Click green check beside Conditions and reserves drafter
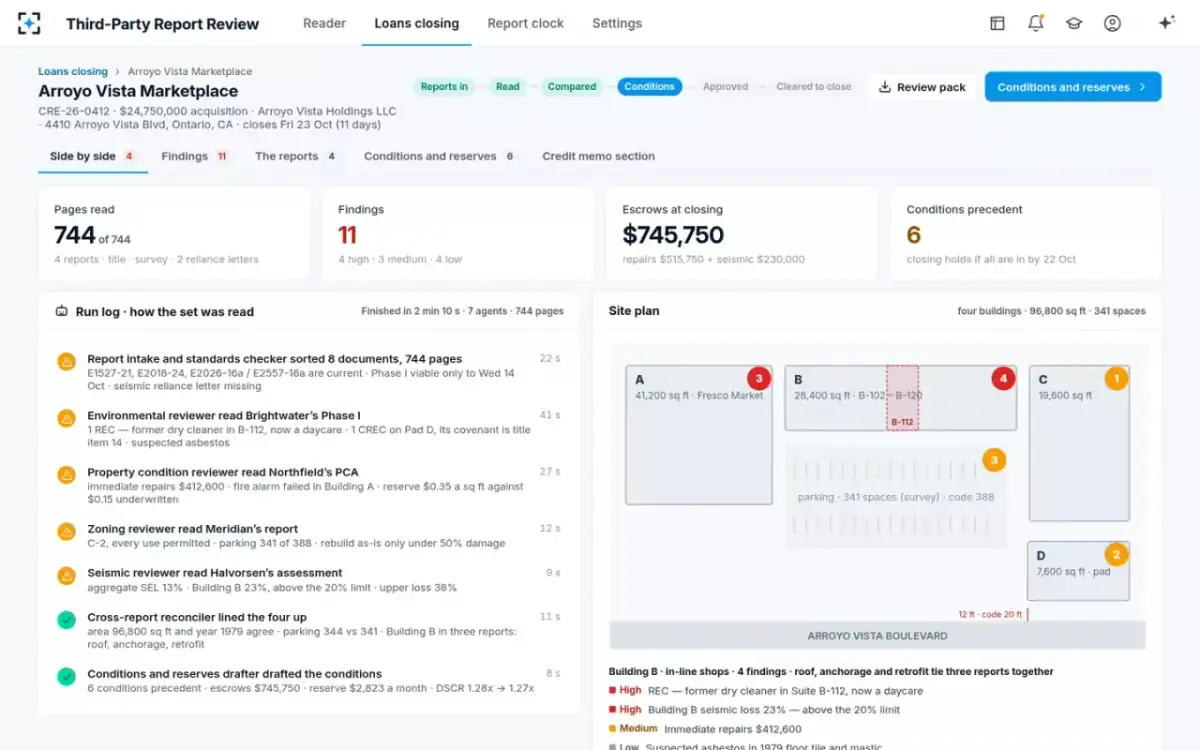1200x750 pixels. (x=66, y=677)
